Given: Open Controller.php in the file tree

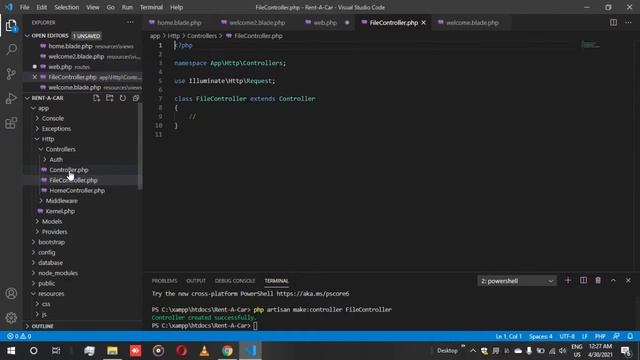Looking at the screenshot, I should (69, 170).
